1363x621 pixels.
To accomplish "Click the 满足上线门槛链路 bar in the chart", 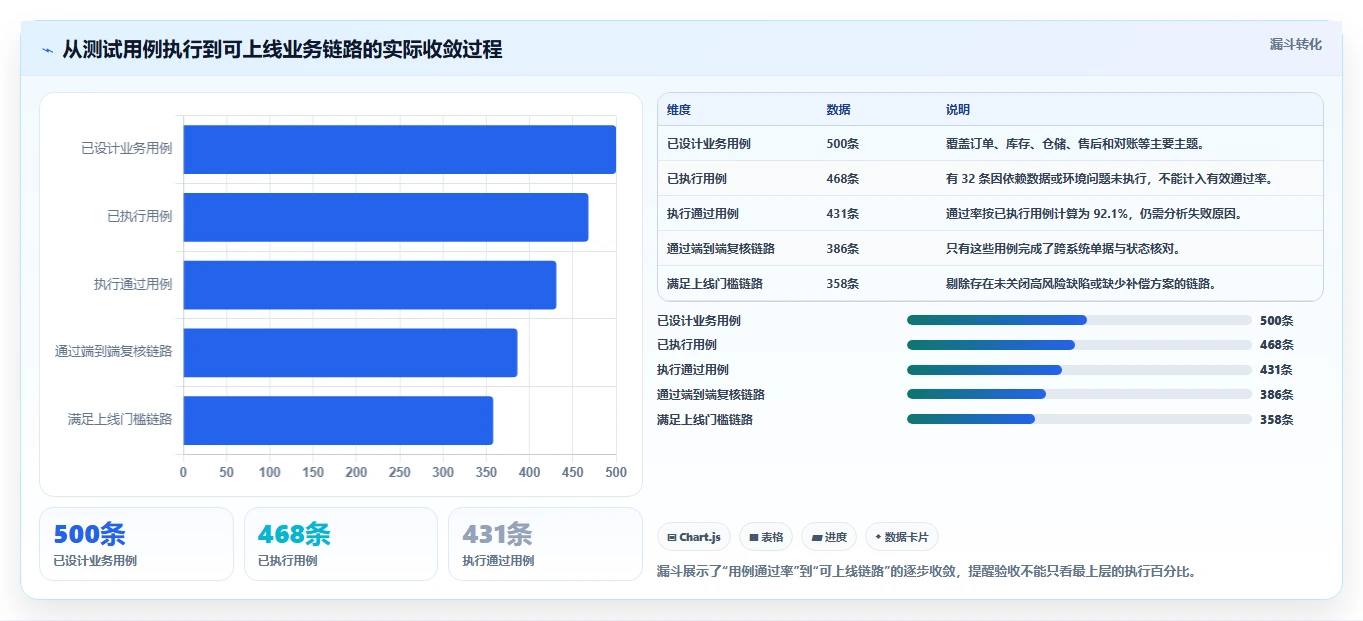I will click(x=338, y=420).
